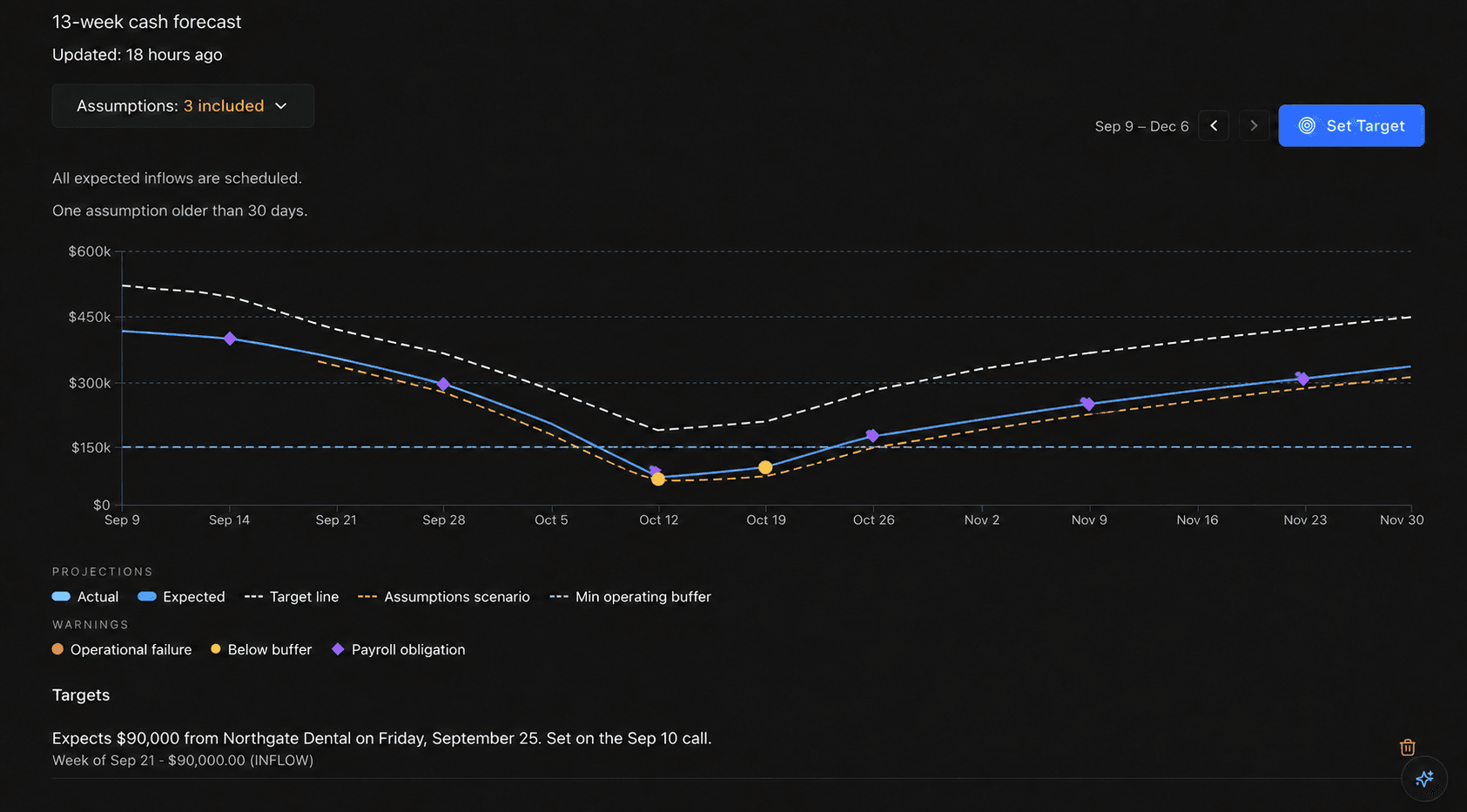Viewport: 1467px width, 812px height.
Task: Toggle the Payroll obligation warning legend
Action: point(399,650)
